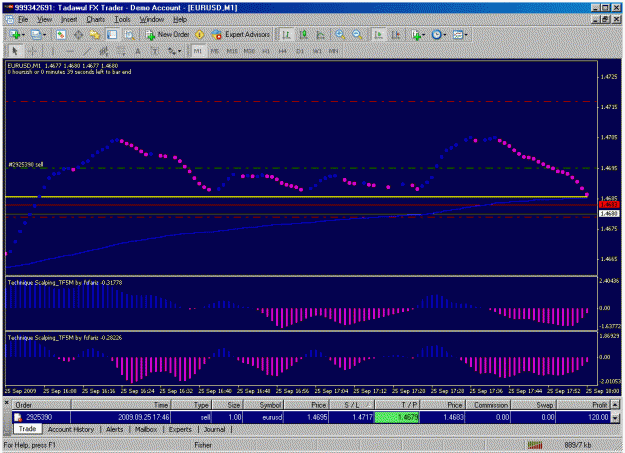This screenshot has height=453, width=625.
Task: Zoom out on the chart
Action: (357, 35)
